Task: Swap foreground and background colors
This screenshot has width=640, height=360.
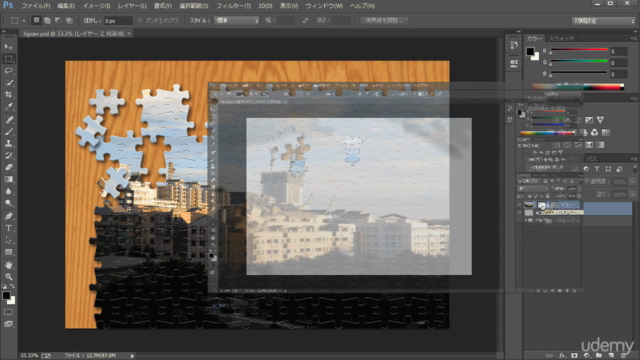Action: point(13,287)
